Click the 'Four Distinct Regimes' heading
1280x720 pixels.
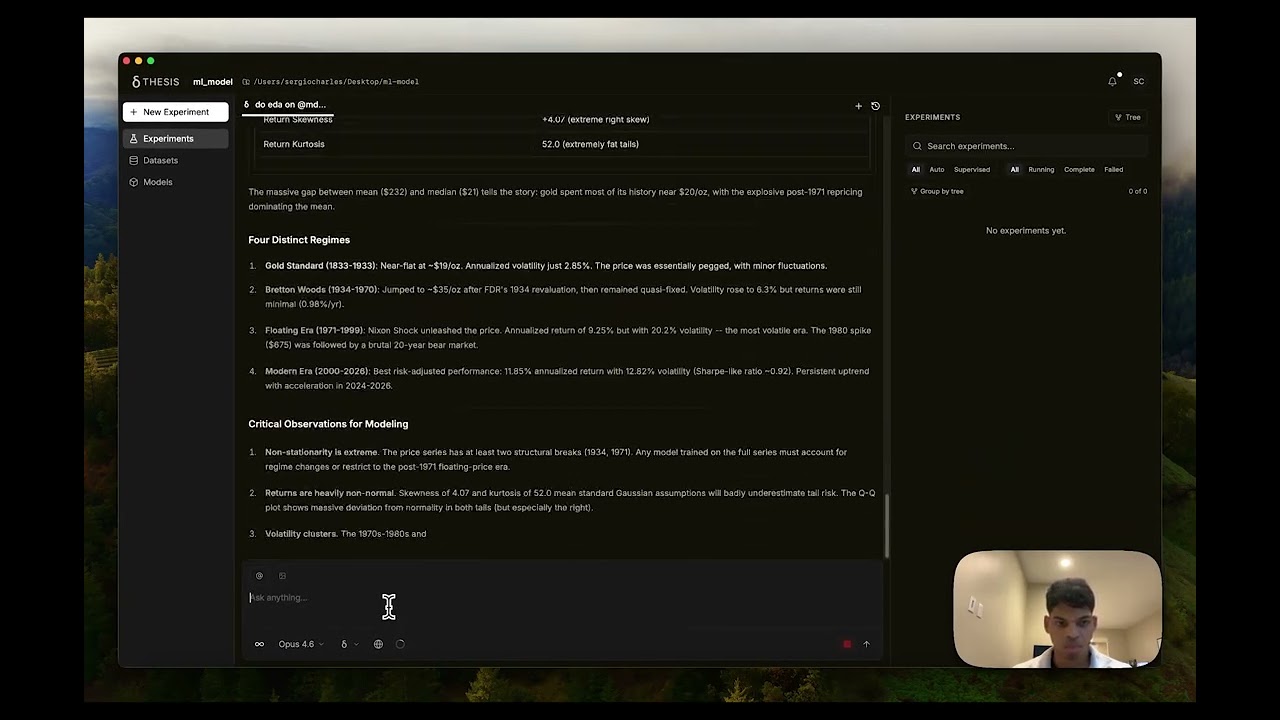[299, 240]
